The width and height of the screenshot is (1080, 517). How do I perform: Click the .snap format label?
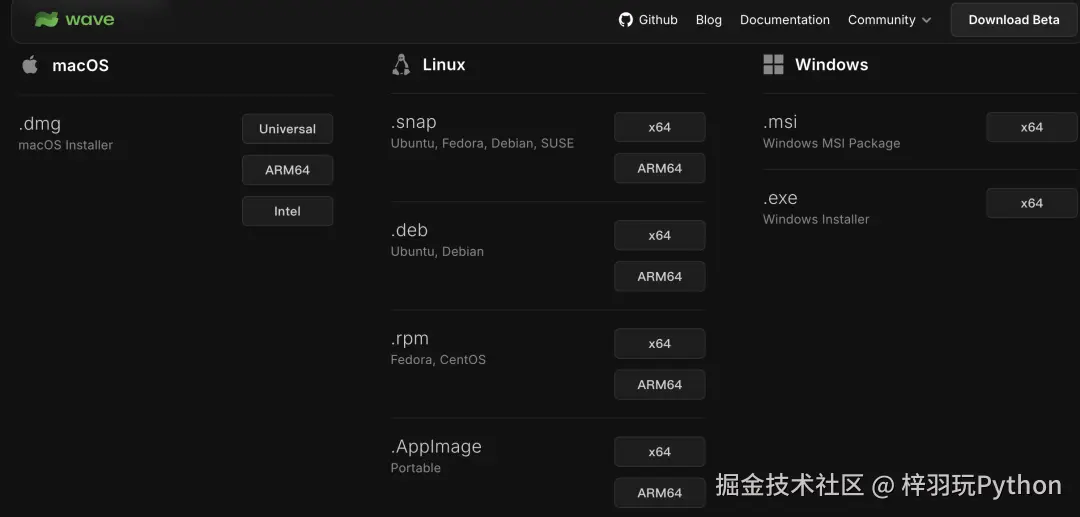[414, 123]
